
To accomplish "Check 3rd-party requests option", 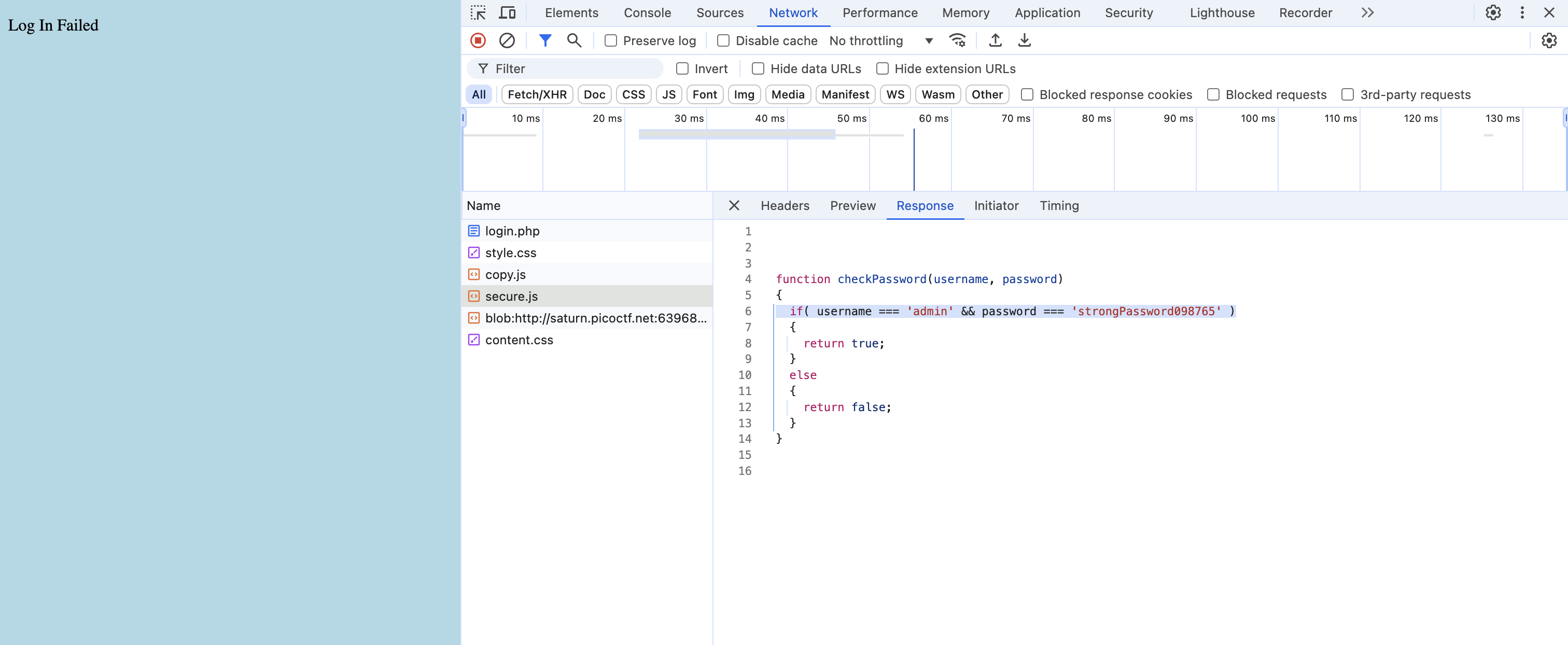I will coord(1348,94).
